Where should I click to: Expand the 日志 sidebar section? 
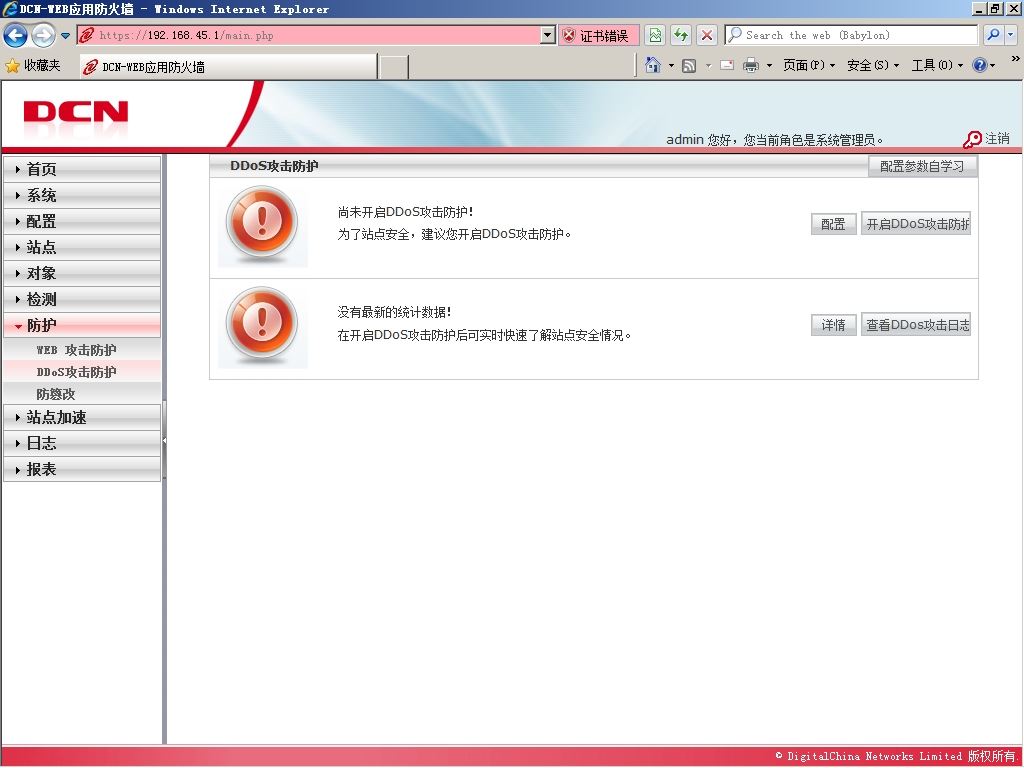pos(82,443)
